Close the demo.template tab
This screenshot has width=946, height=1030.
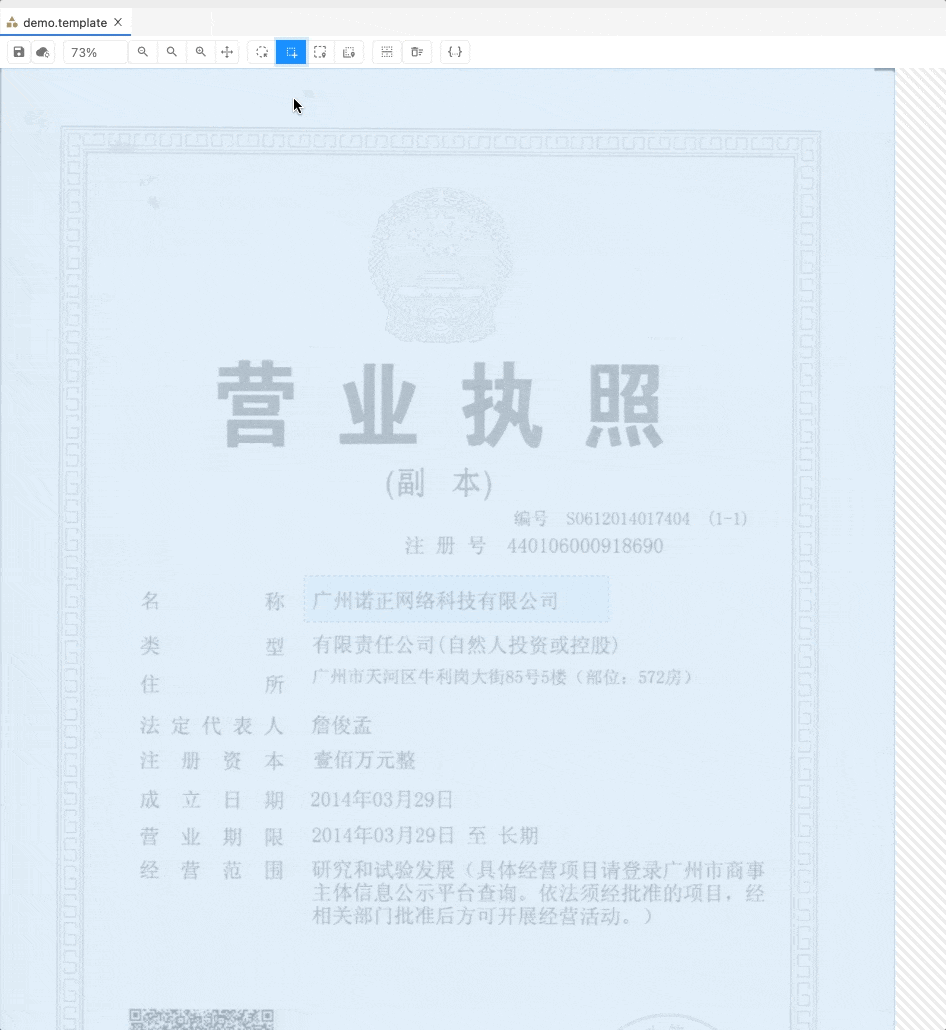(118, 22)
